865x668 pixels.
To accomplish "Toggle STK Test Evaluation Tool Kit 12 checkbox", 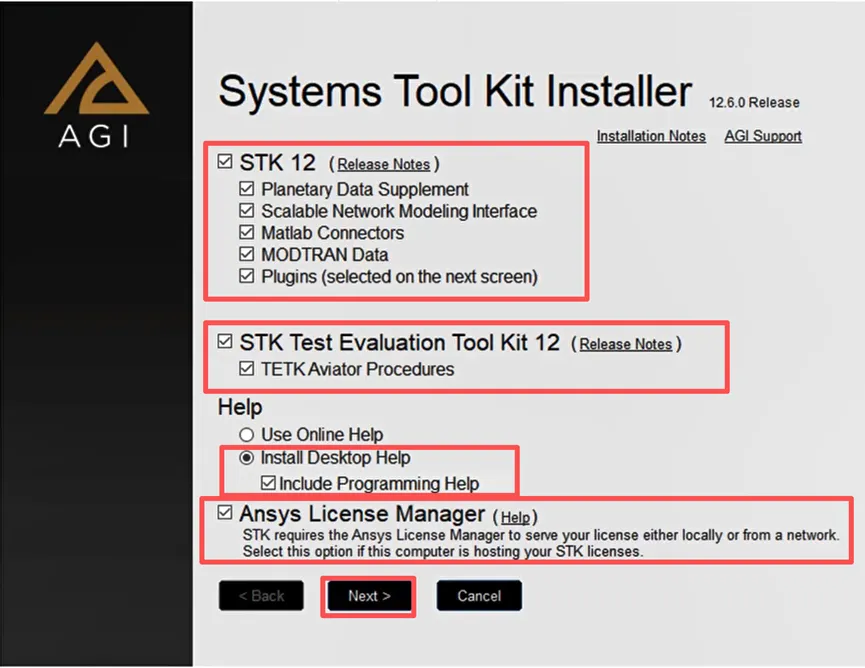I will click(225, 341).
